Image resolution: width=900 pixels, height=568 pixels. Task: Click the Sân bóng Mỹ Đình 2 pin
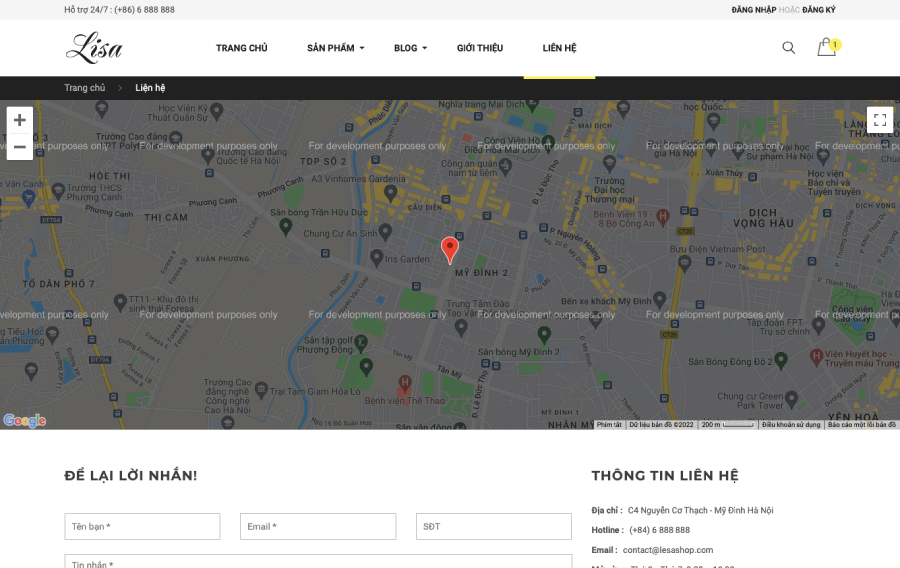point(544,334)
